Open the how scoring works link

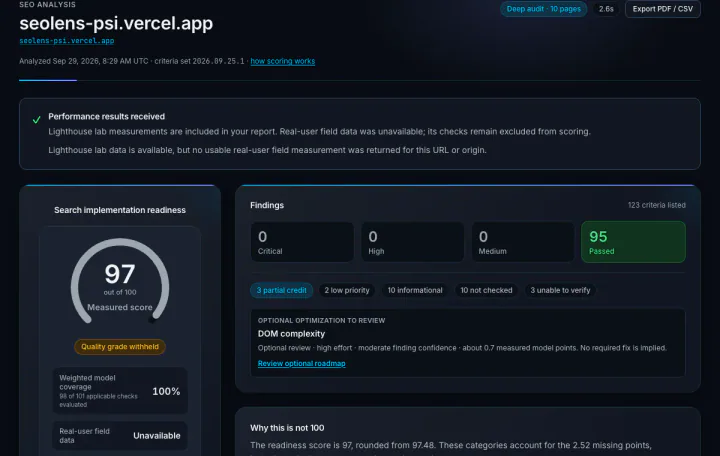coord(282,61)
